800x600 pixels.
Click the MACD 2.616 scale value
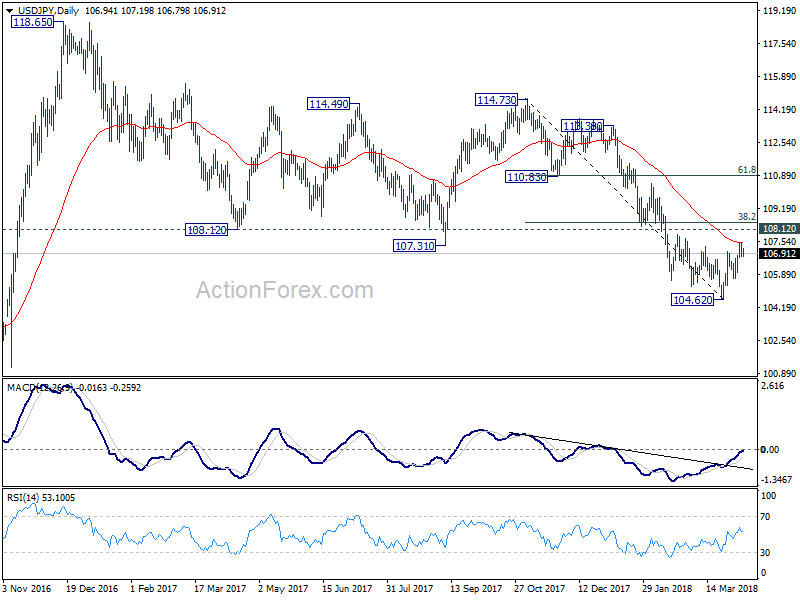click(x=772, y=386)
